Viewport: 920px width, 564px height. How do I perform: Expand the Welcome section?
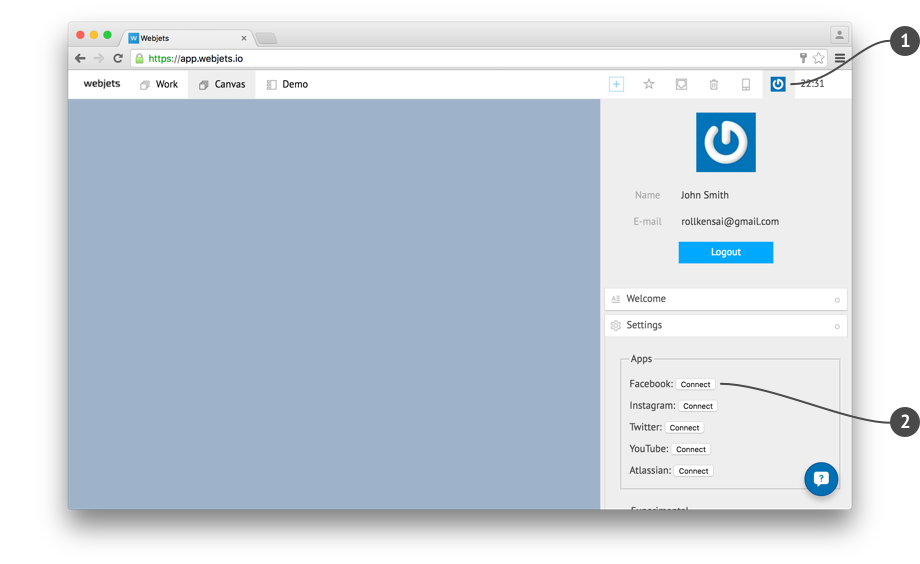click(x=726, y=299)
